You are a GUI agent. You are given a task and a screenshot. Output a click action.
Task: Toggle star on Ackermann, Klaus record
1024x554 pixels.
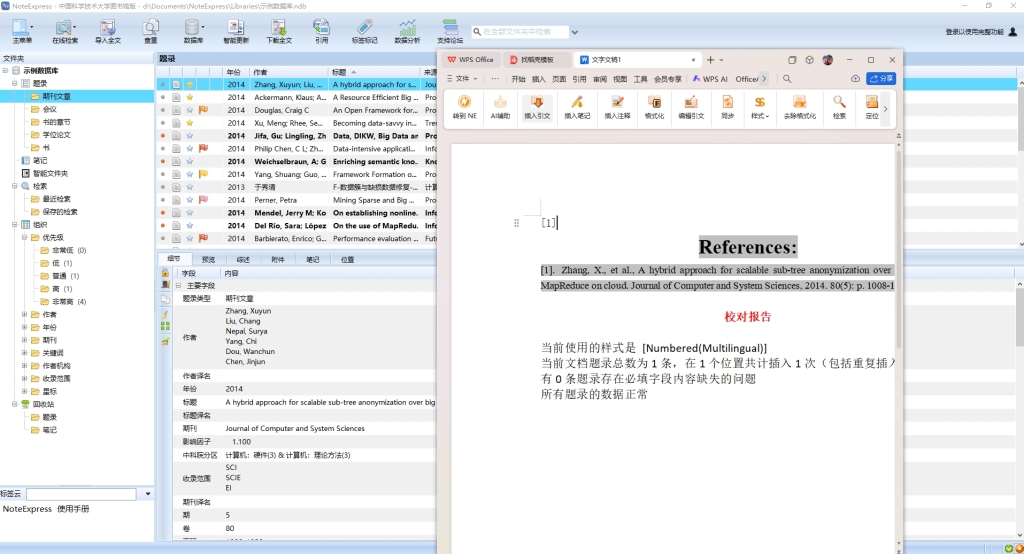click(189, 98)
